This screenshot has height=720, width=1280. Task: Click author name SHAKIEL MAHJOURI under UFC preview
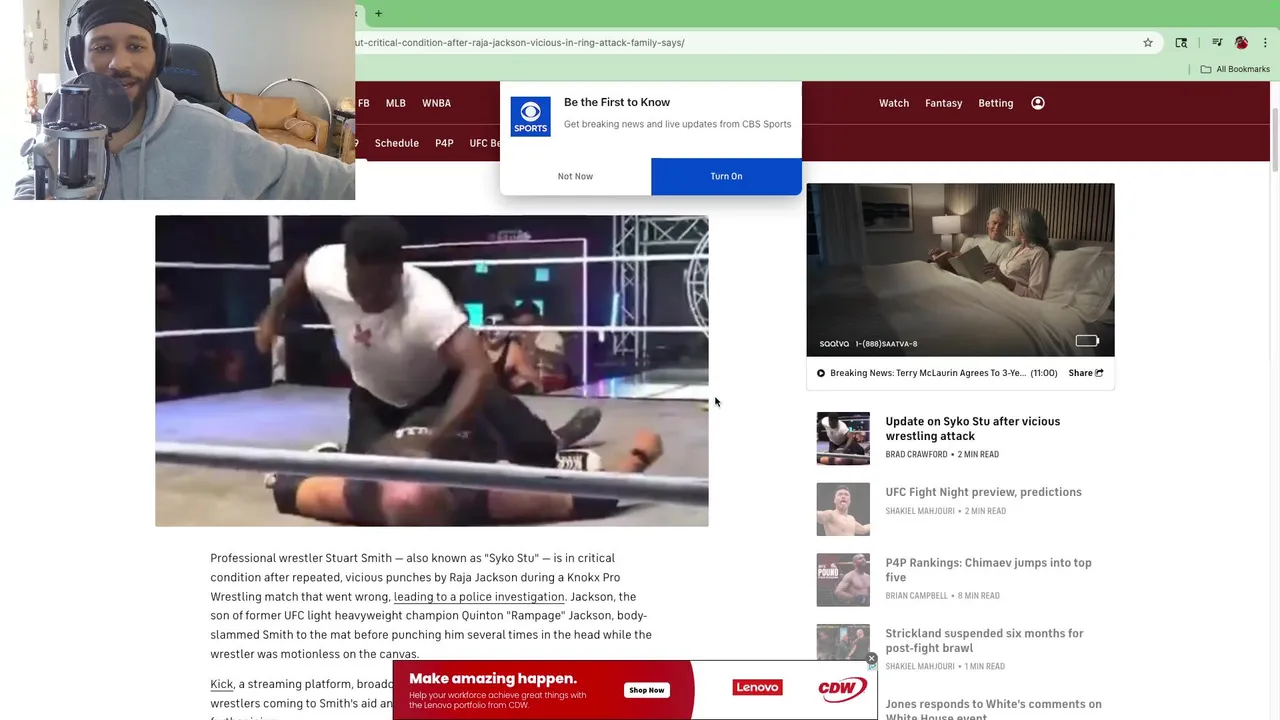pos(920,511)
